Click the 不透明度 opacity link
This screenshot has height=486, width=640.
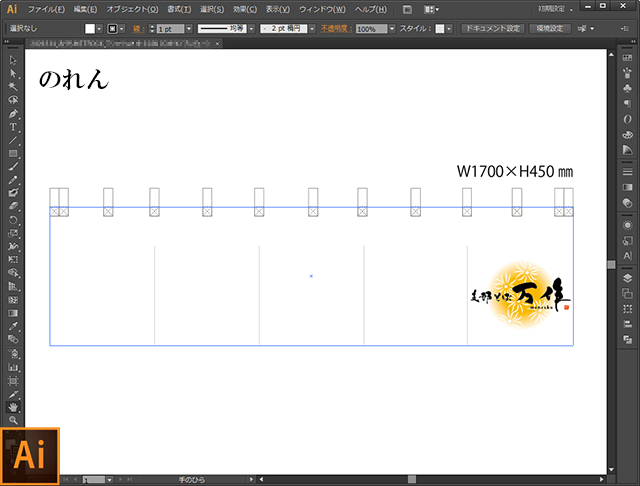[336, 29]
